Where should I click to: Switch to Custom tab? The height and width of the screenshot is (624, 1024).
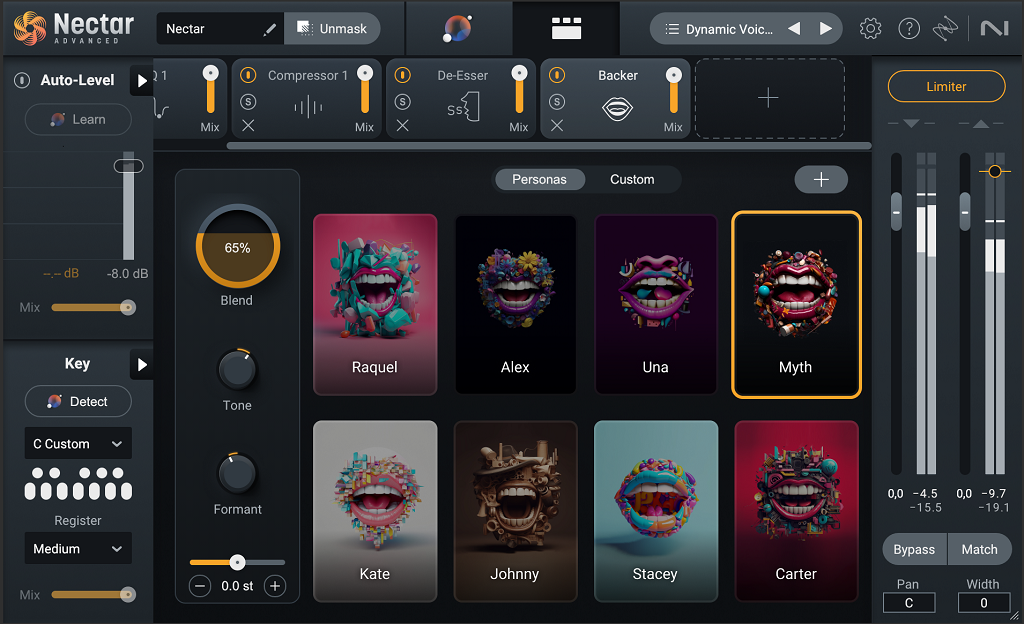pyautogui.click(x=632, y=179)
